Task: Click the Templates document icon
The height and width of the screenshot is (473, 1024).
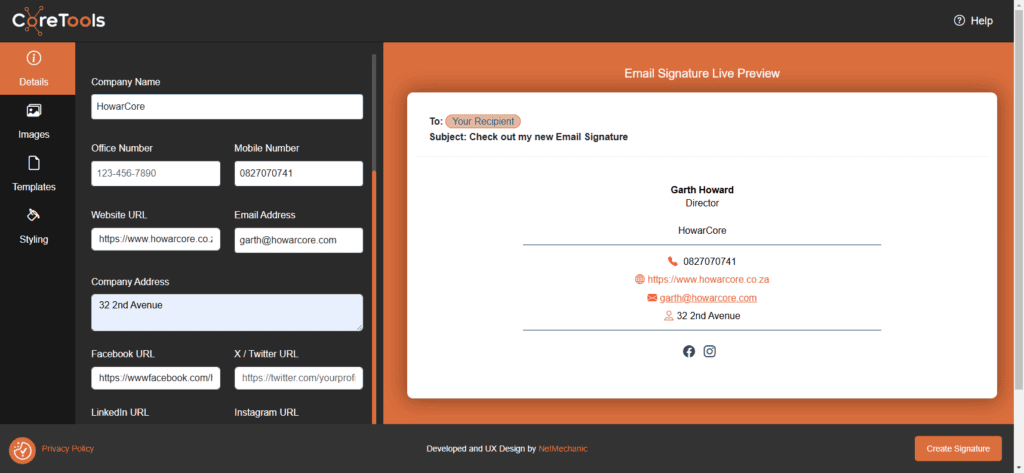Action: [x=34, y=163]
